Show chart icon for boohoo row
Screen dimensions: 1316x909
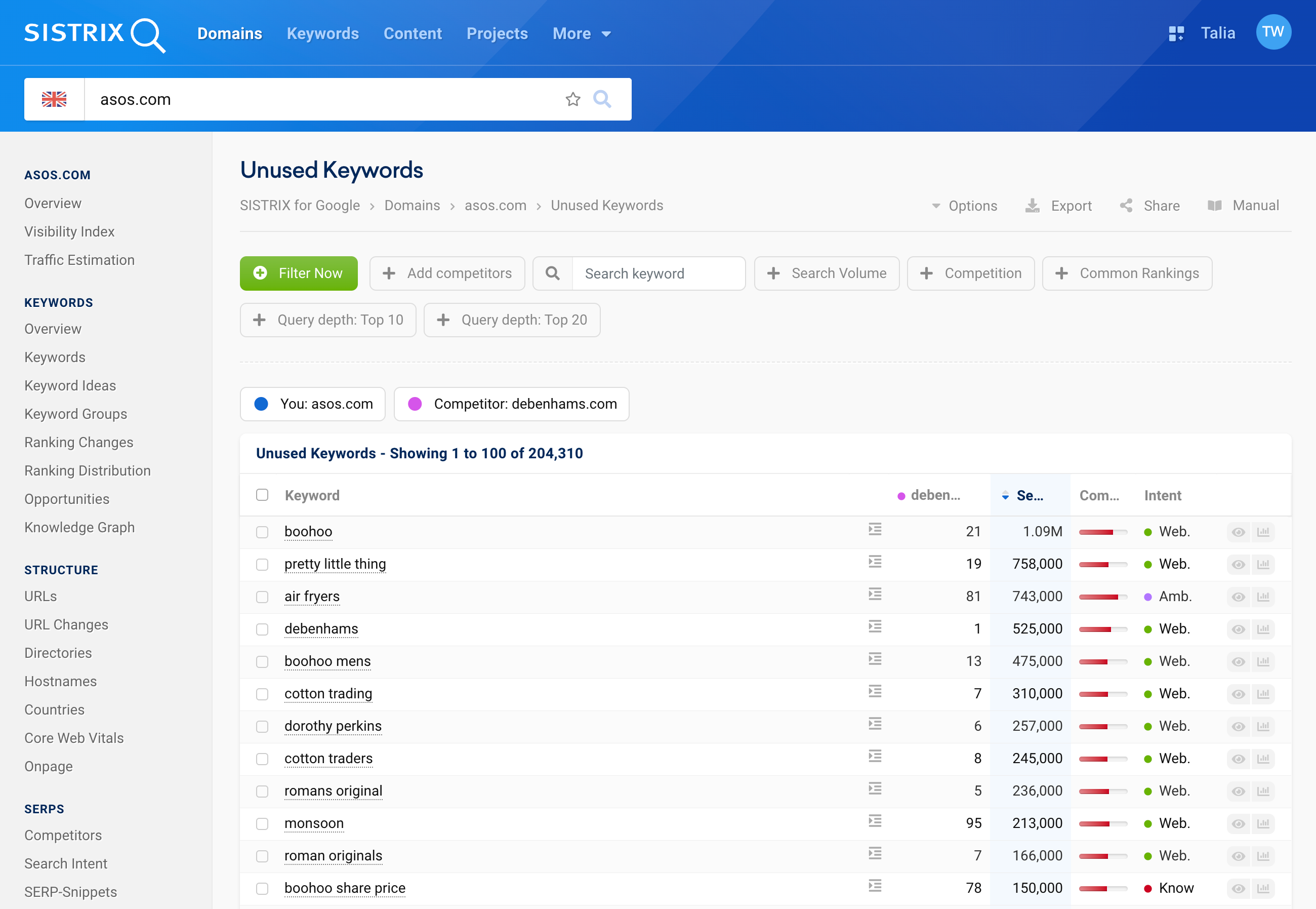pos(1263,532)
